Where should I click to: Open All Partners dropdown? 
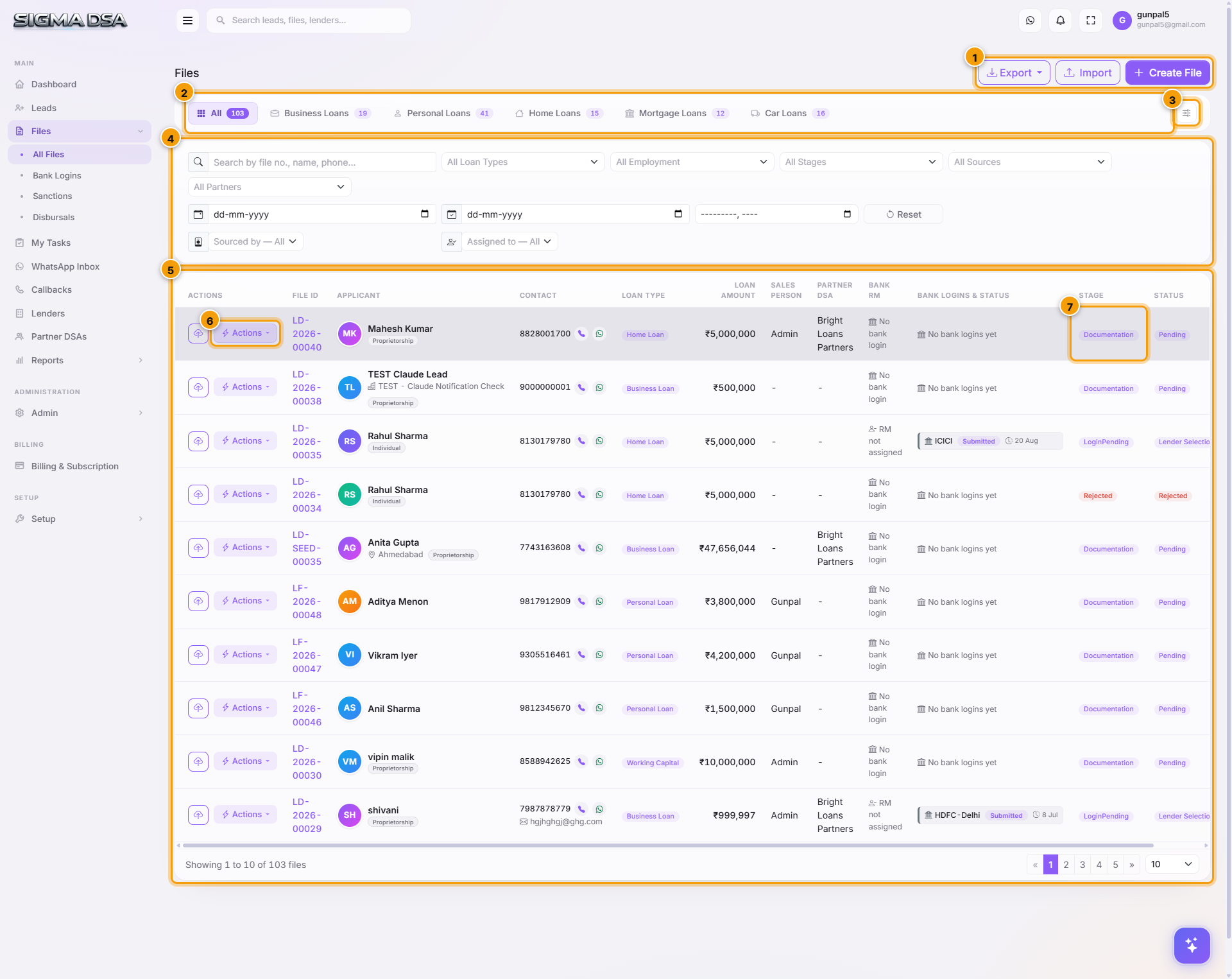coord(269,187)
